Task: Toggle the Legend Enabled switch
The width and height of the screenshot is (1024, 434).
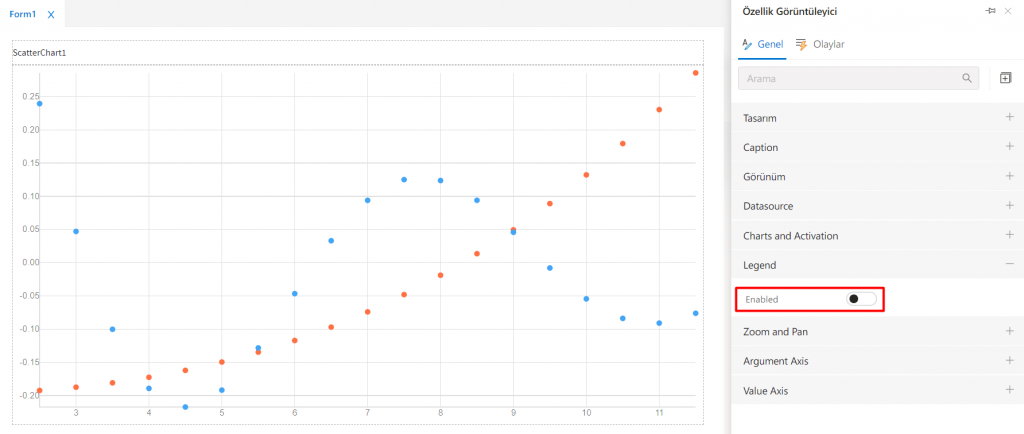Action: (860, 299)
